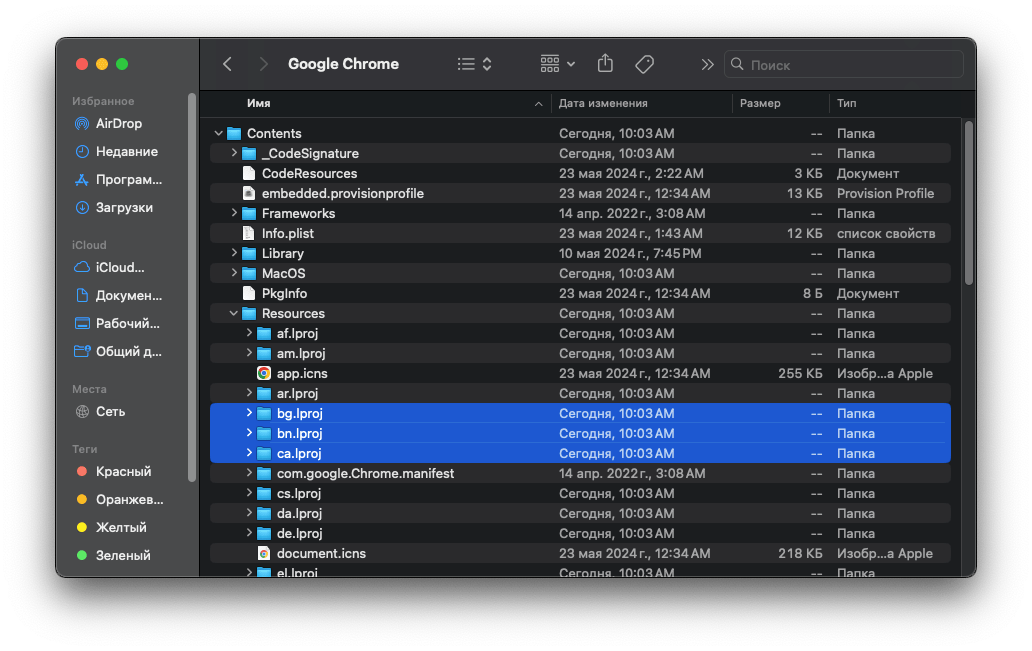Open AirDrop in the sidebar
Screen dimensions: 1032x651
118,123
